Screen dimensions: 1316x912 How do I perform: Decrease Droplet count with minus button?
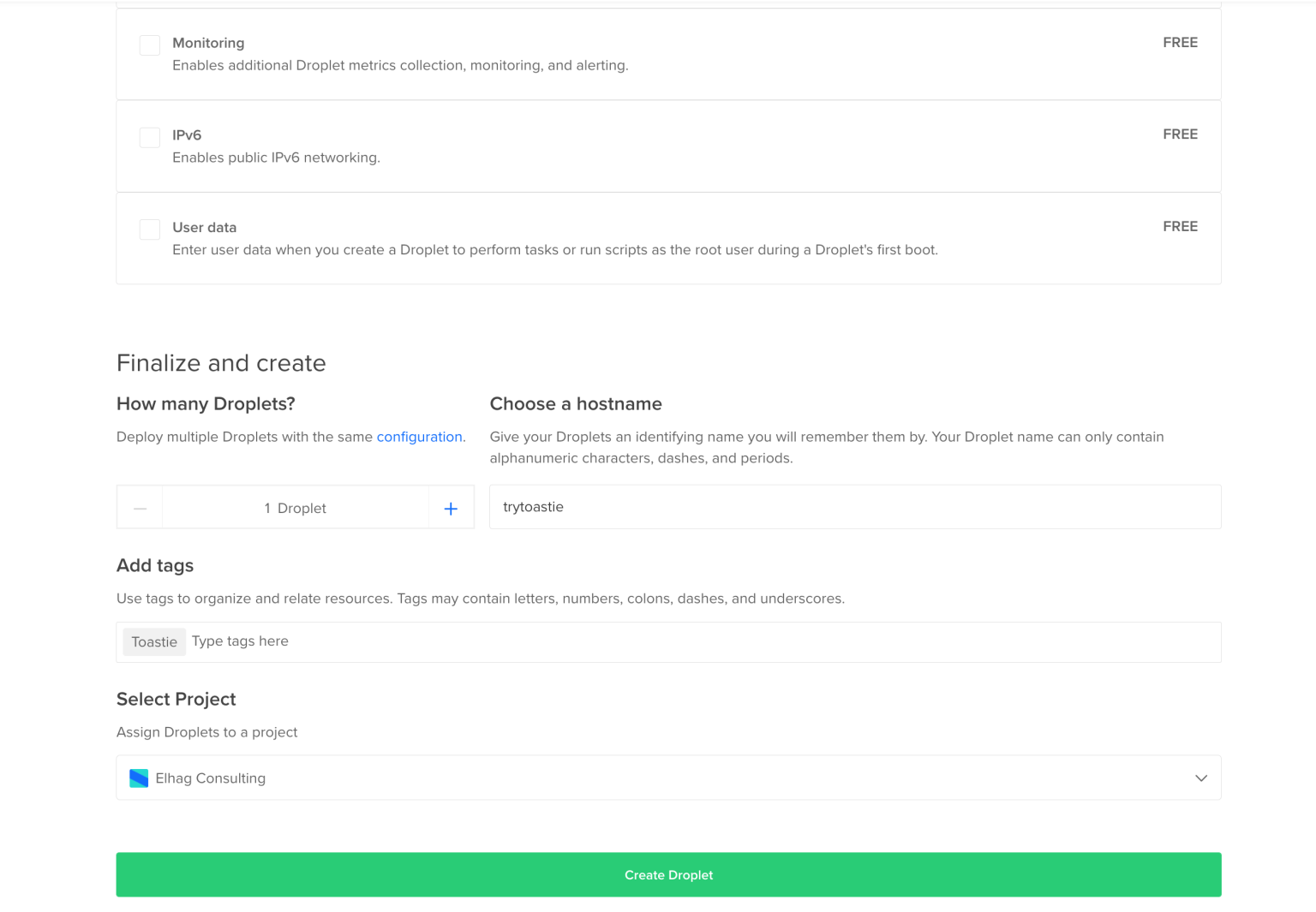click(141, 509)
